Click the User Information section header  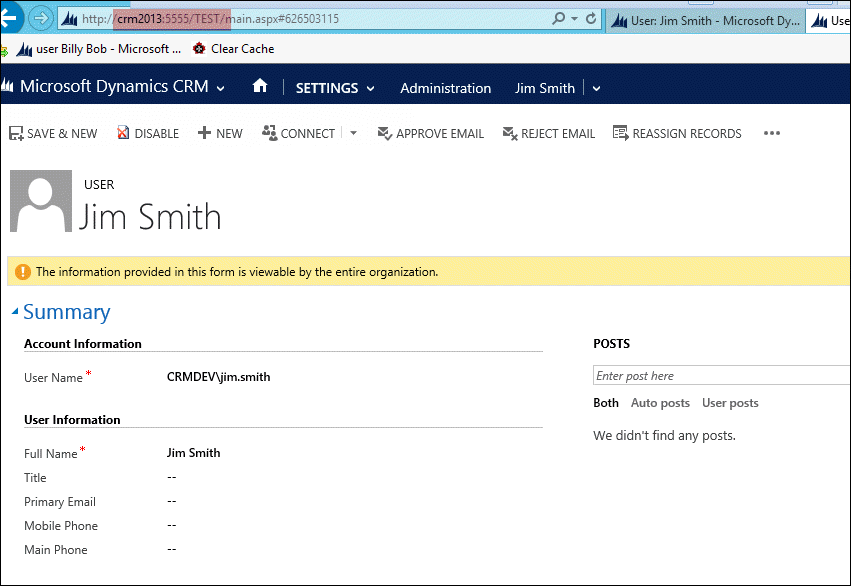[72, 419]
